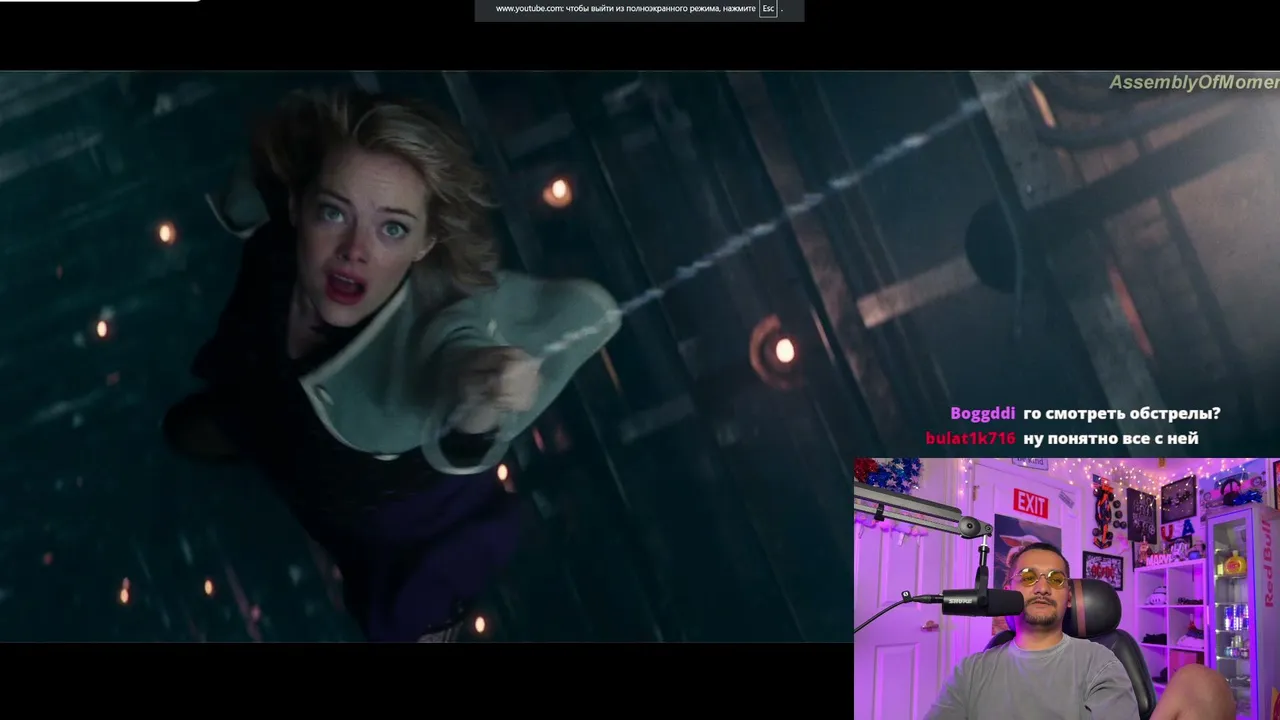Click chat message "ну понятно все с ней"
The width and height of the screenshot is (1280, 720).
point(1110,438)
